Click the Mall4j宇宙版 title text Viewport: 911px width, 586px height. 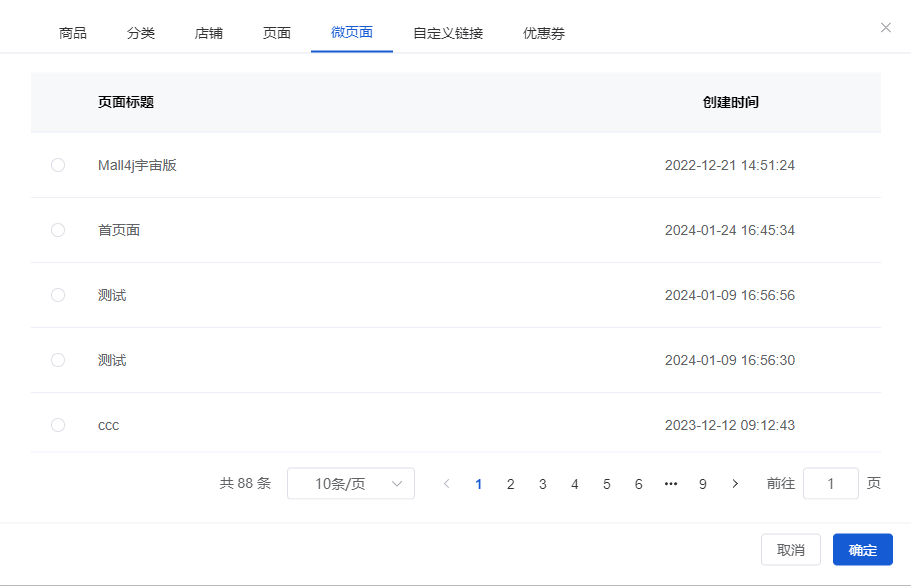click(137, 165)
